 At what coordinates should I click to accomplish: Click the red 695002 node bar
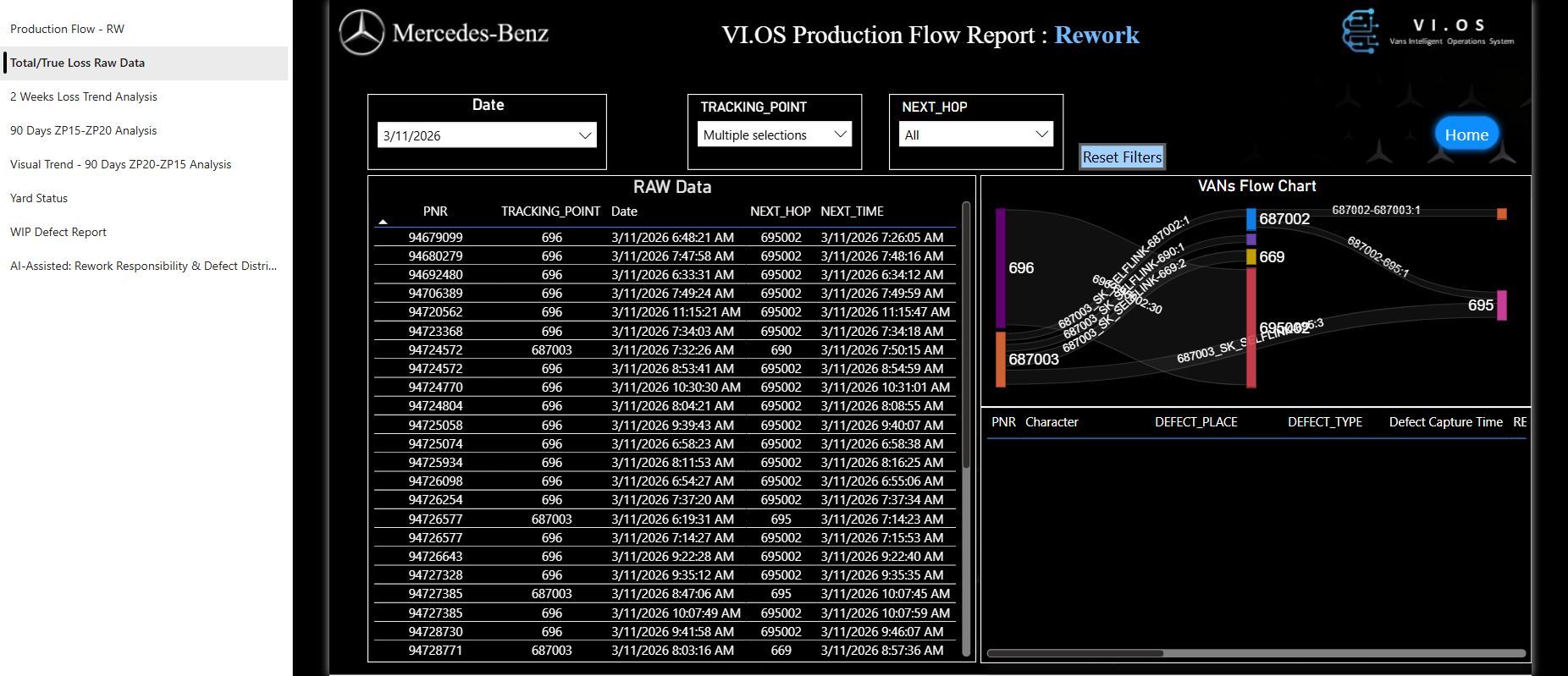click(x=1251, y=327)
